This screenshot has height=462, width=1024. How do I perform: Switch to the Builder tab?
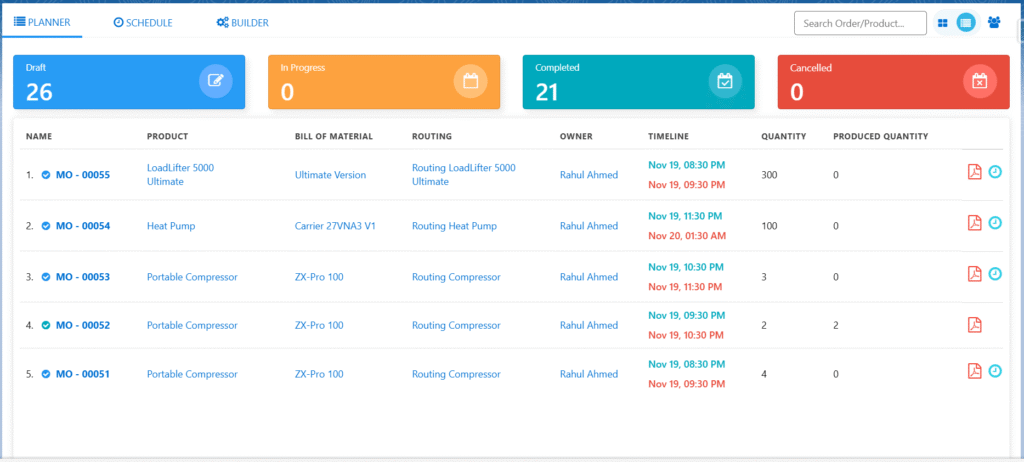[x=242, y=22]
